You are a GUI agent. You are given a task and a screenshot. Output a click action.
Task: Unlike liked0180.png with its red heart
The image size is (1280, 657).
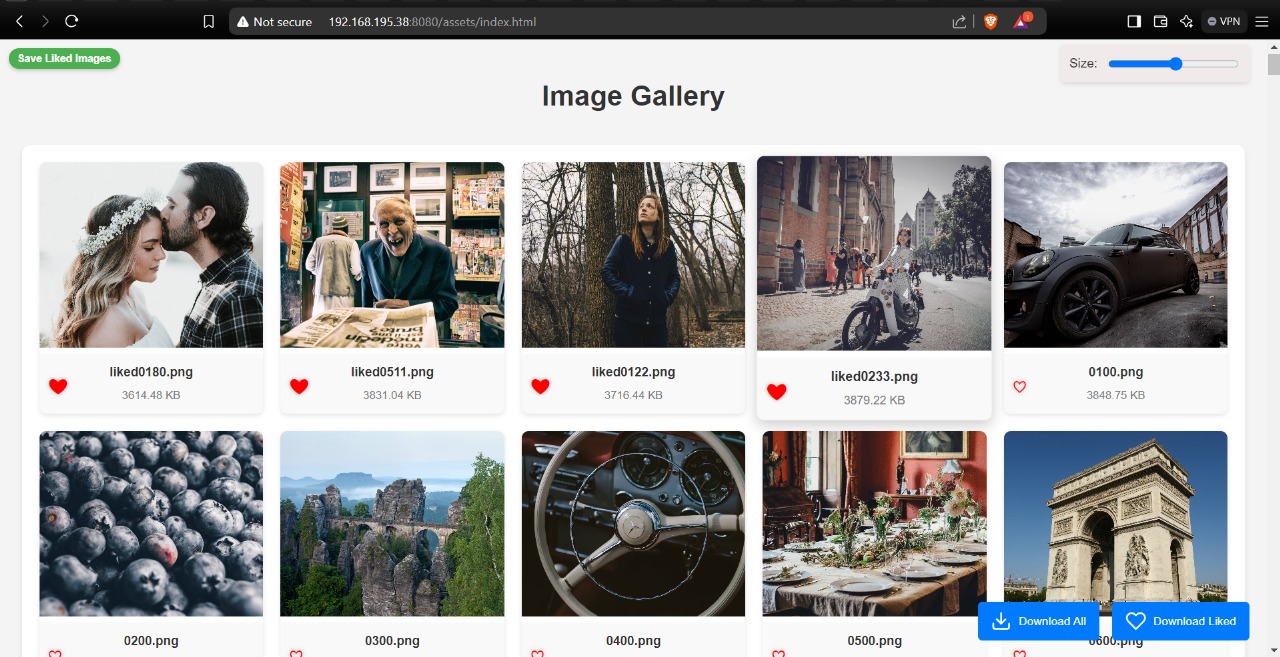[58, 386]
